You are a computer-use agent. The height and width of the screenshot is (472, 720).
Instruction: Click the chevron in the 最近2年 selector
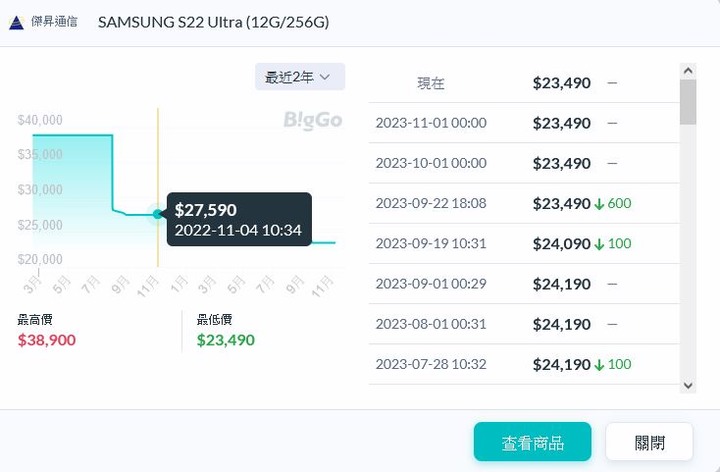(x=325, y=77)
